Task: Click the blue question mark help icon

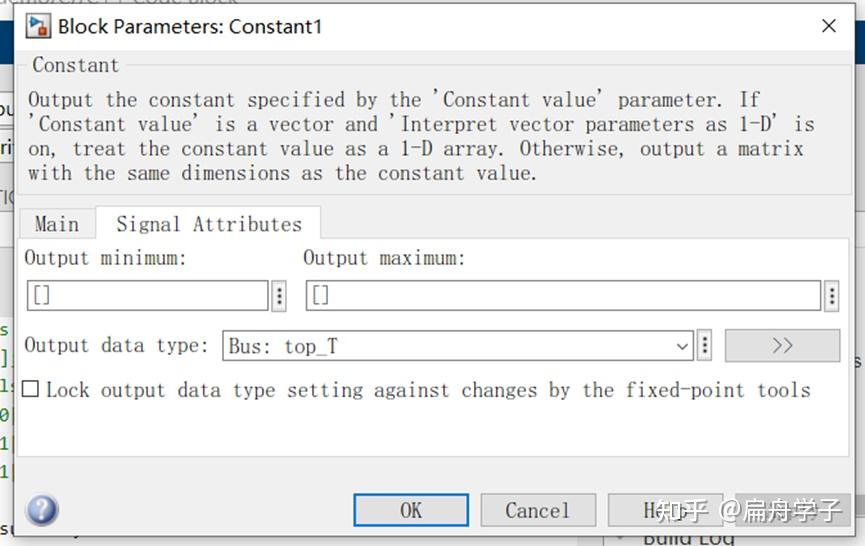Action: (42, 510)
